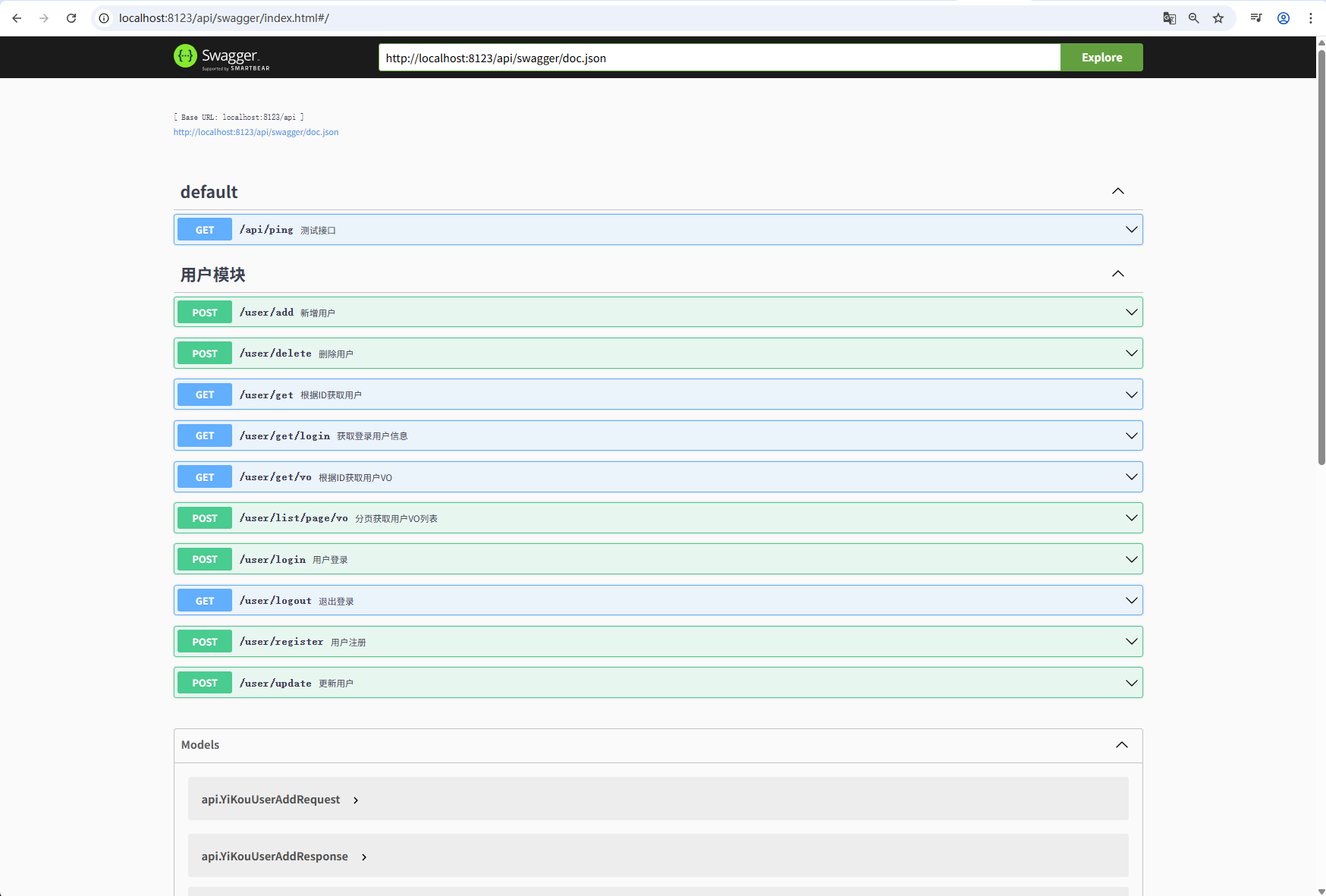This screenshot has height=896, width=1326.
Task: Expand the /user/update row arrow
Action: pos(1131,683)
